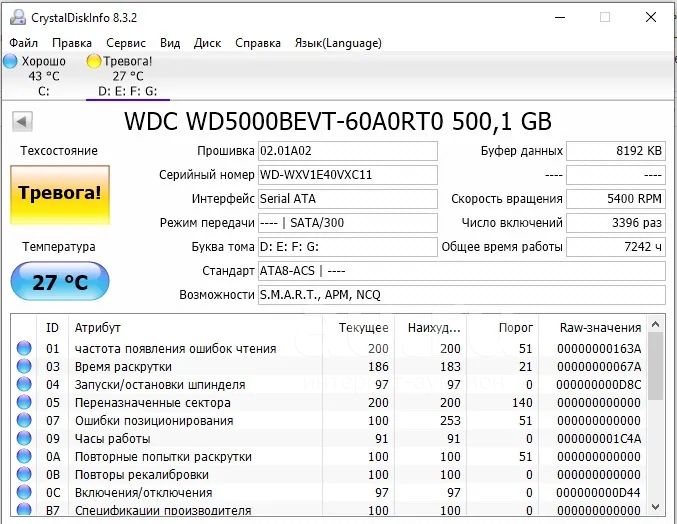Click status orb for attribute 0B row
The width and height of the screenshot is (677, 524).
coord(24,474)
